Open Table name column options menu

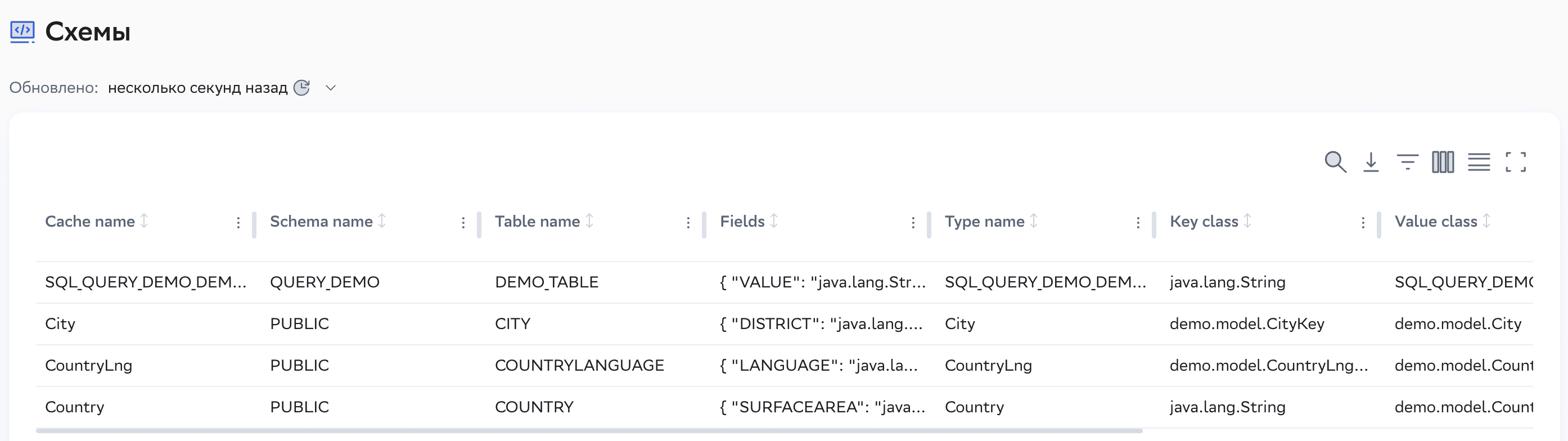[x=688, y=223]
